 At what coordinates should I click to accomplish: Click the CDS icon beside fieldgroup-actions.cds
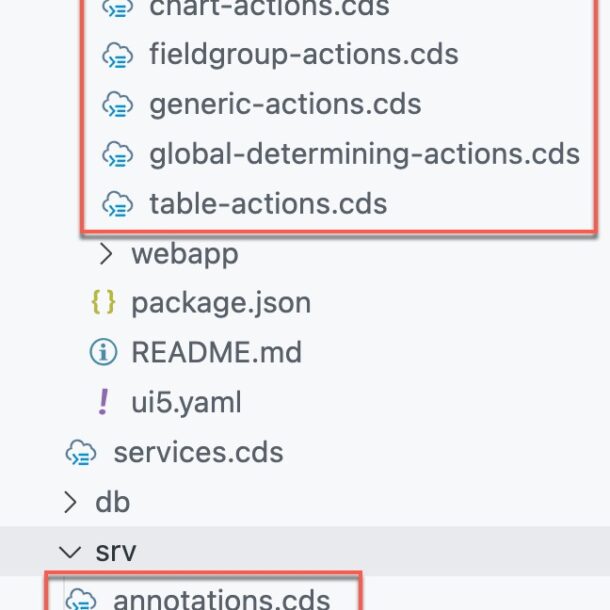point(117,55)
